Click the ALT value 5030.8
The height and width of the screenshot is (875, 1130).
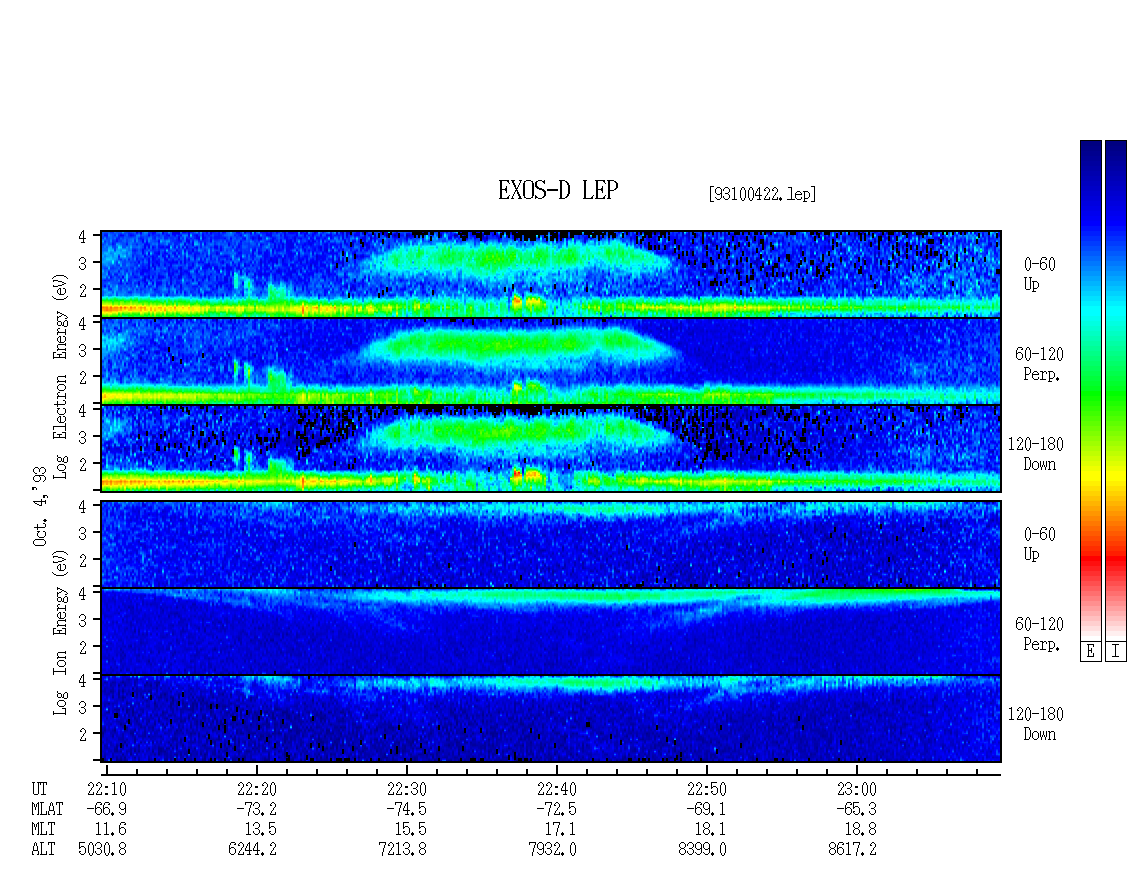[x=102, y=850]
